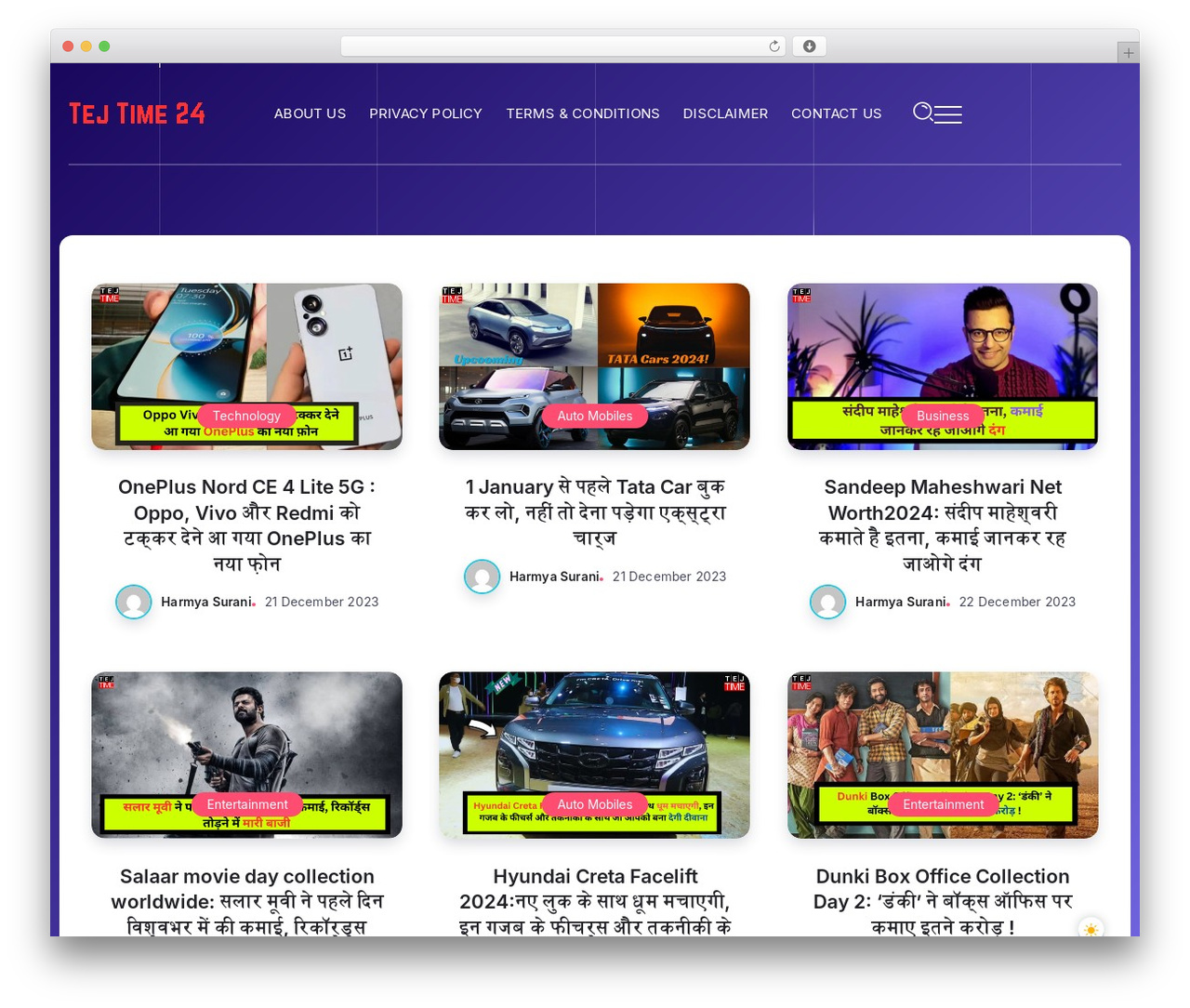This screenshot has height=1008, width=1190.
Task: Click author avatar on Sandeep Maheshwari article
Action: (828, 602)
